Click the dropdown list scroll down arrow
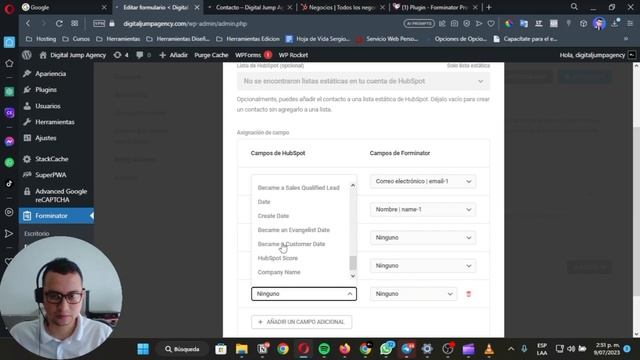This screenshot has width=640, height=360. coord(353,276)
